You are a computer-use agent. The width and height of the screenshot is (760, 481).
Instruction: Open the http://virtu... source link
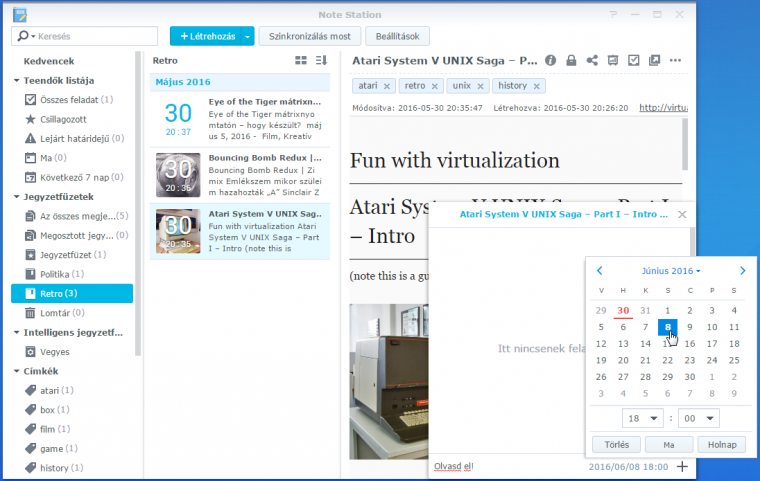663,108
